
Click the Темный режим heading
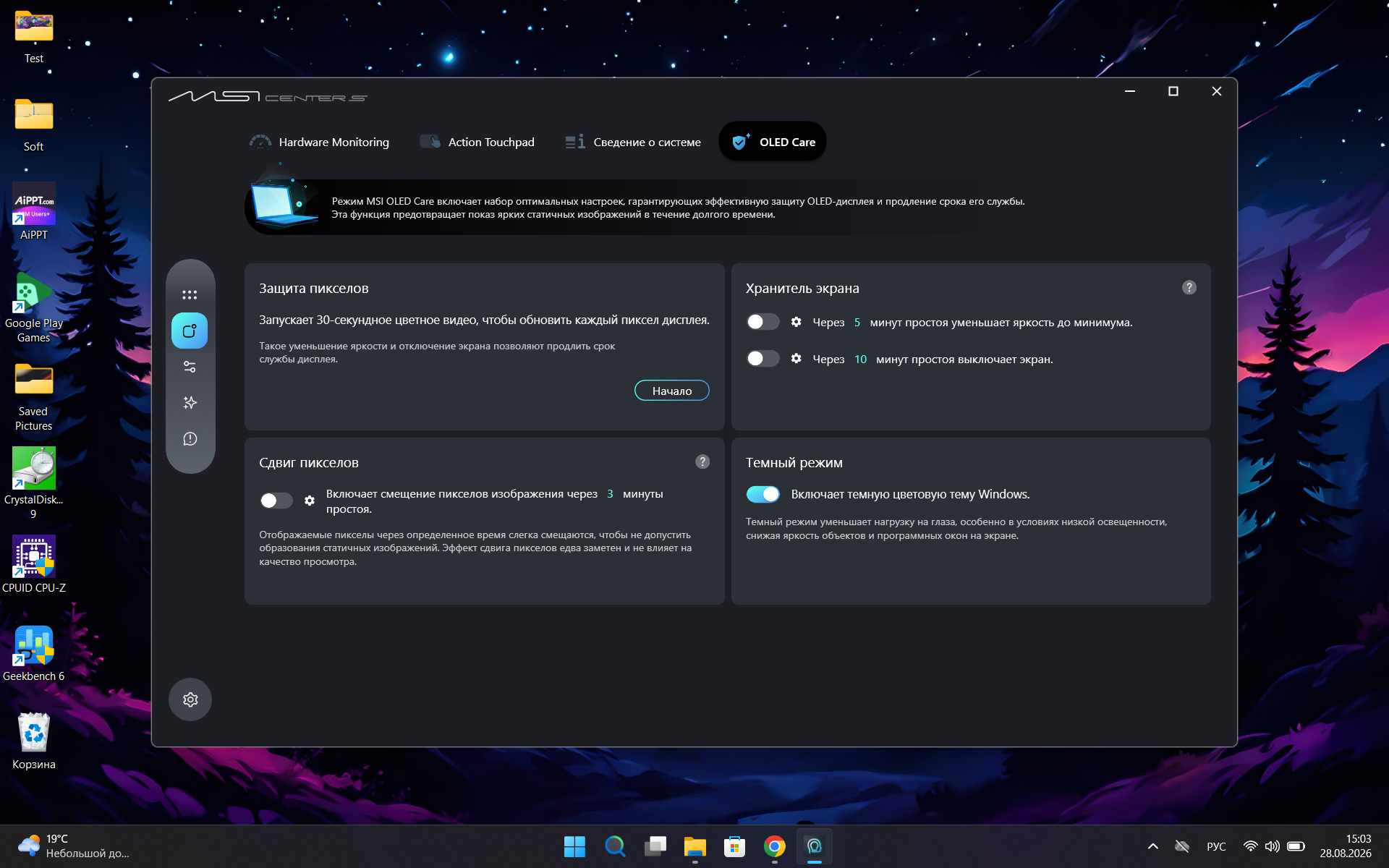(x=794, y=463)
